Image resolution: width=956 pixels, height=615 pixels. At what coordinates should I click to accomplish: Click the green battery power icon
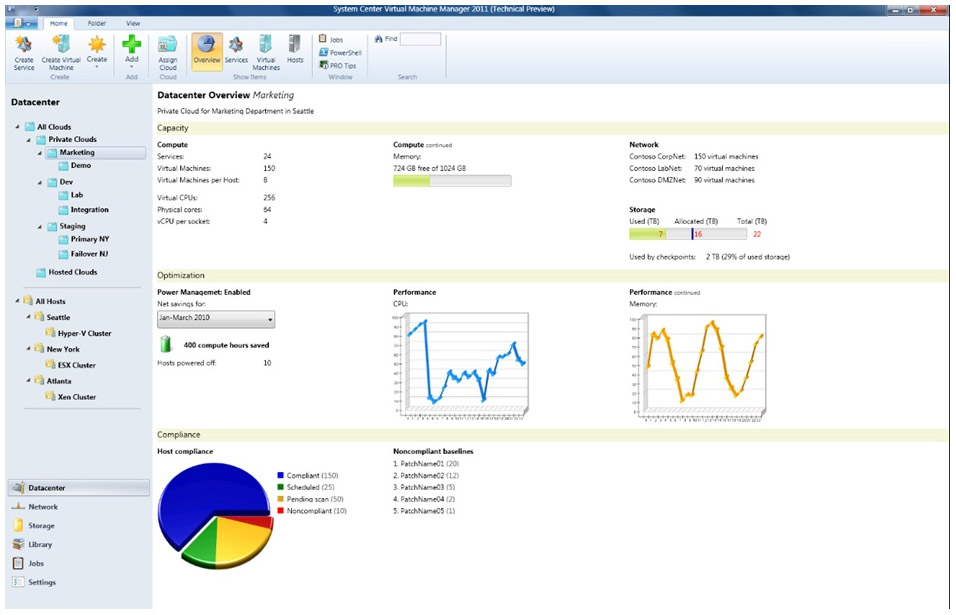pyautogui.click(x=165, y=344)
